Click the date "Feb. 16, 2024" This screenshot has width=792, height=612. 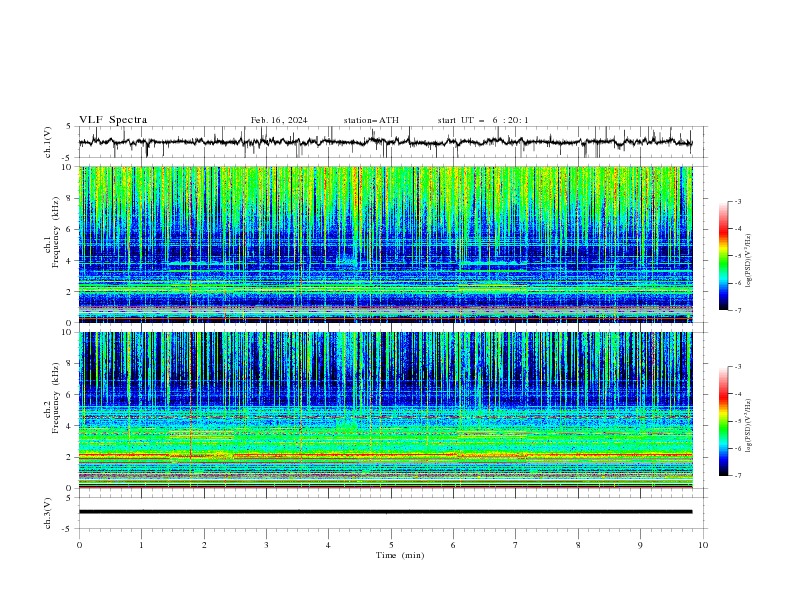279,120
